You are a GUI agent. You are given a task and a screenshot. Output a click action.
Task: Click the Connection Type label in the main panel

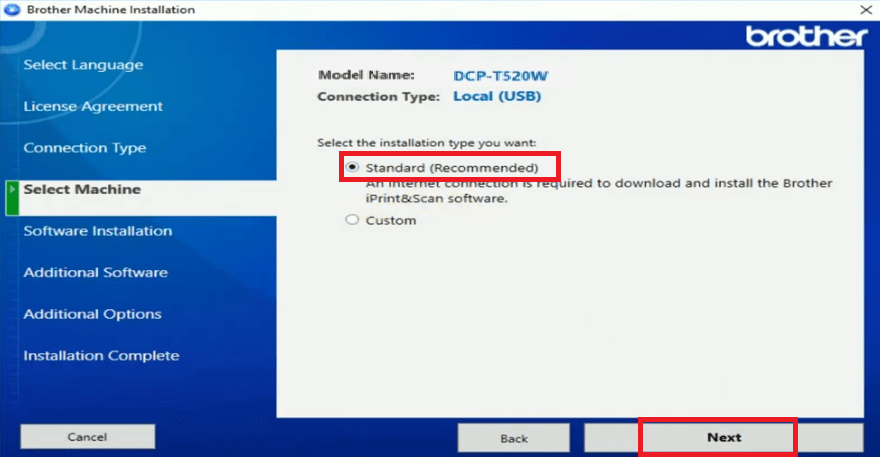(x=378, y=97)
